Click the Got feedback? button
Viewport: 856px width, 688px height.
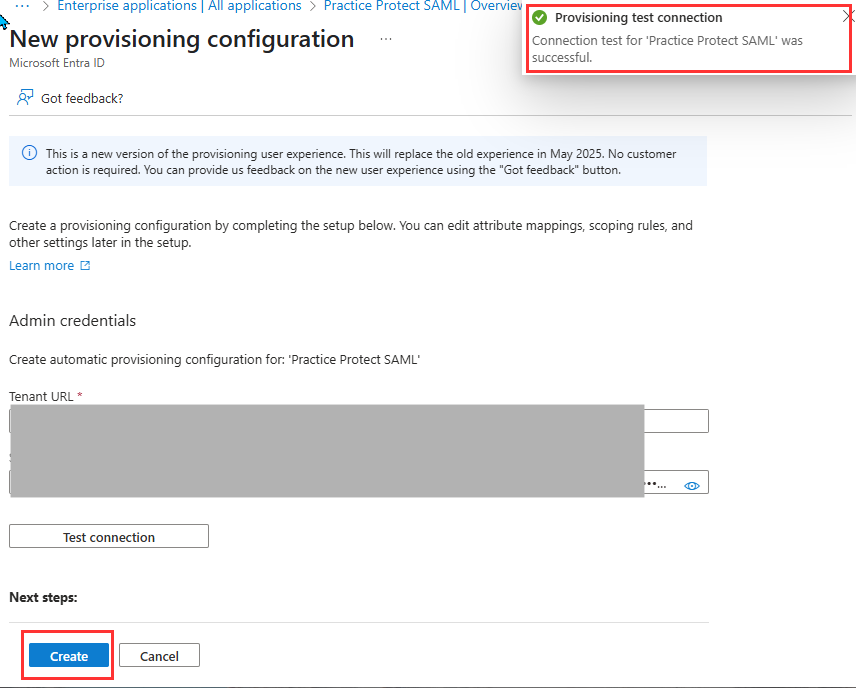(x=71, y=98)
